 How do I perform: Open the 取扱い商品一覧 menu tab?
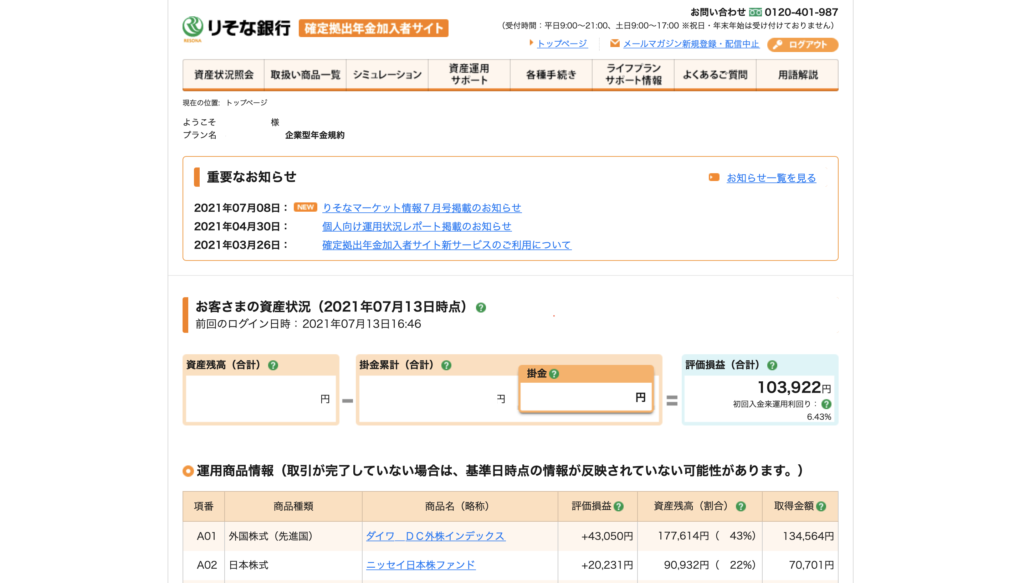pos(305,75)
